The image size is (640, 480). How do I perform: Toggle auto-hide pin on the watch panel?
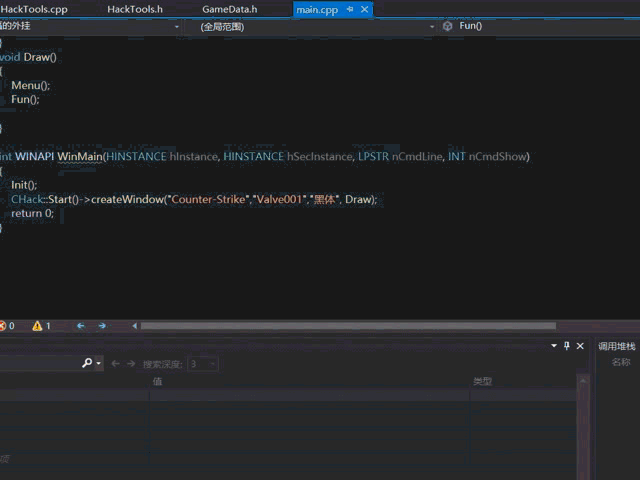click(567, 346)
